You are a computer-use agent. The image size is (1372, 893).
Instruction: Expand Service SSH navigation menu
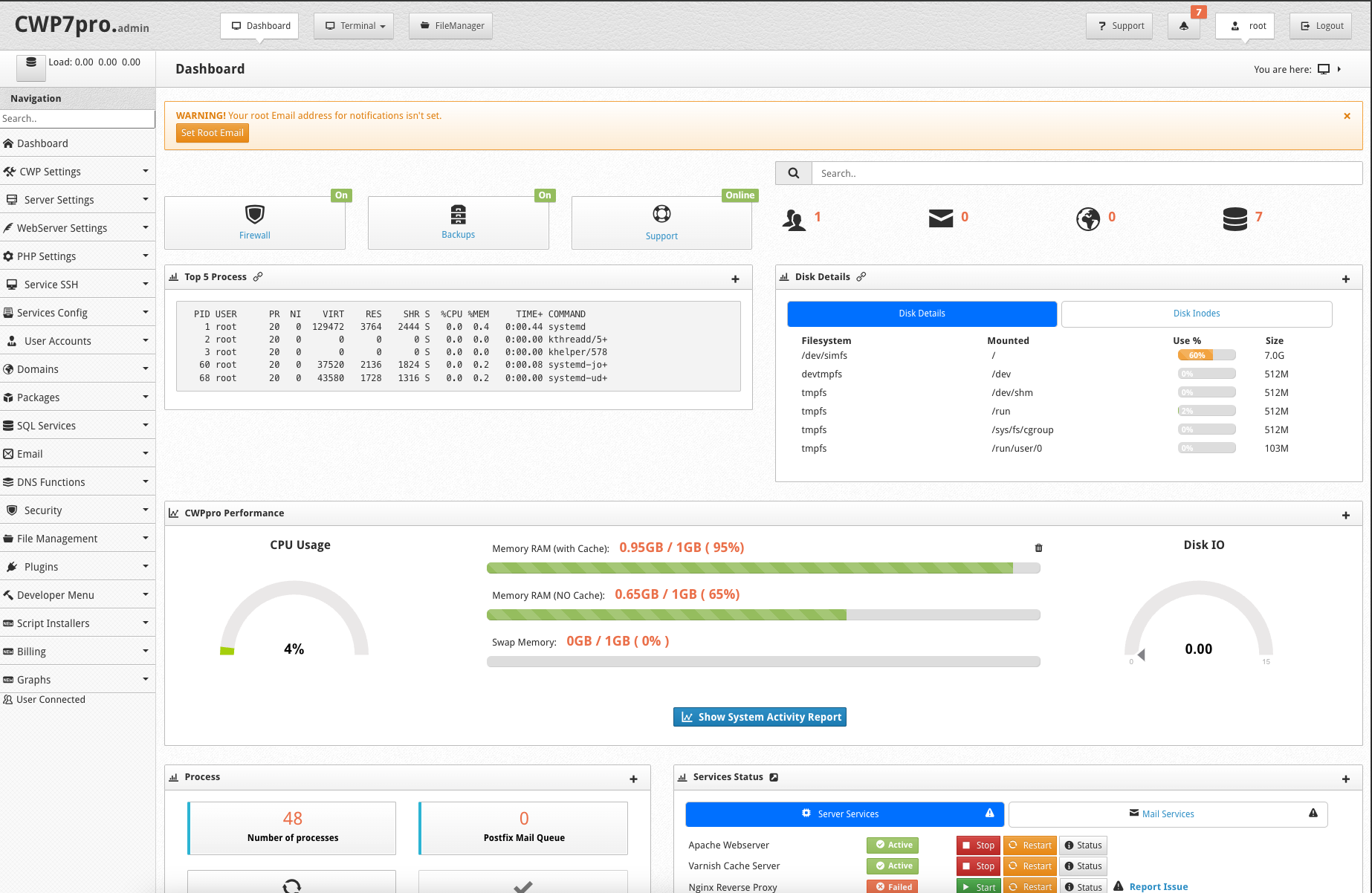coord(77,285)
